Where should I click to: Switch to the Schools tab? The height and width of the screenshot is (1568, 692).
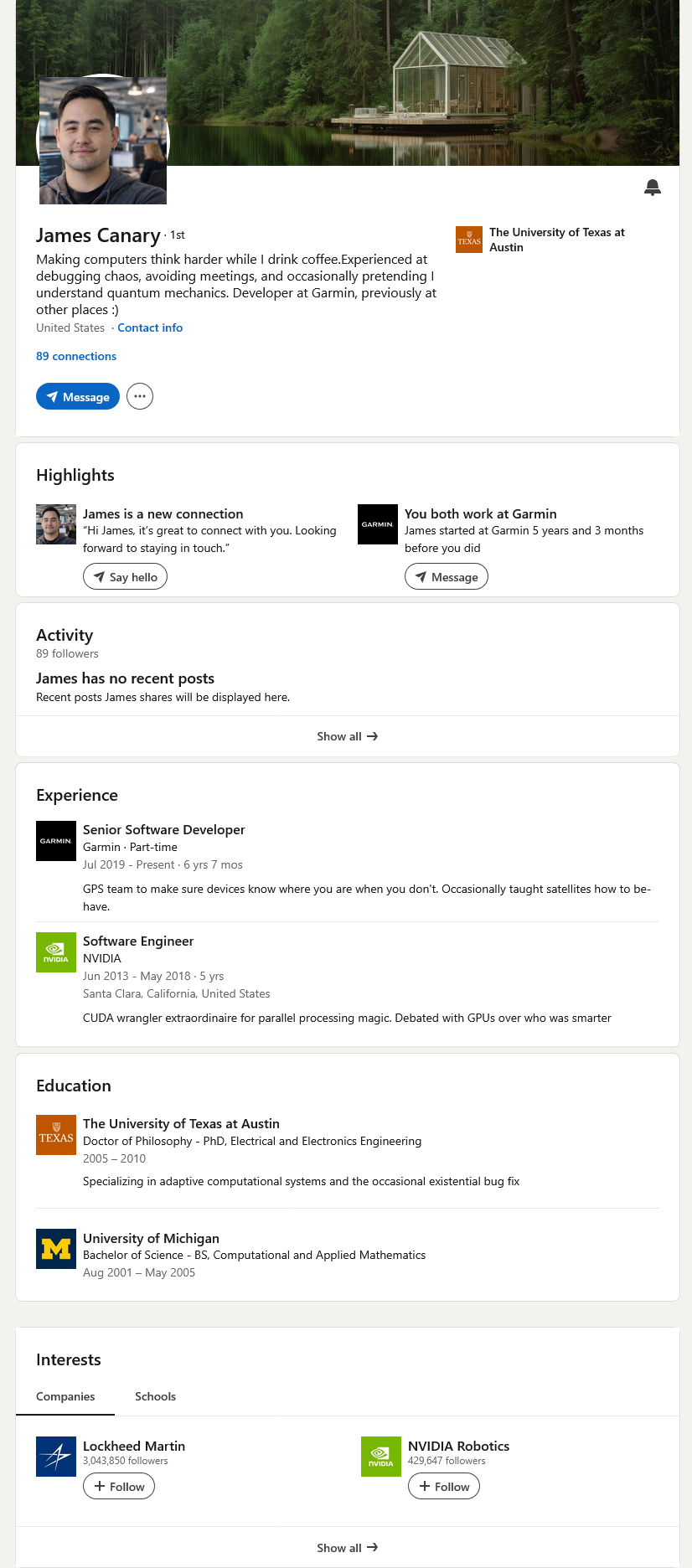[155, 1396]
